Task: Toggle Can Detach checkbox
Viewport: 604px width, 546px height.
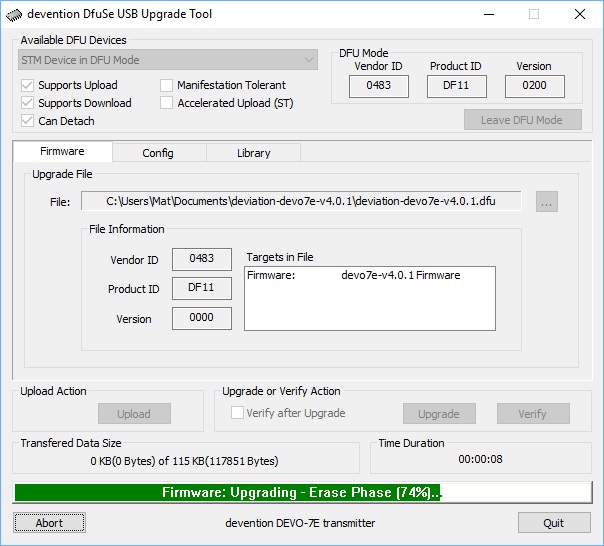Action: pos(27,121)
